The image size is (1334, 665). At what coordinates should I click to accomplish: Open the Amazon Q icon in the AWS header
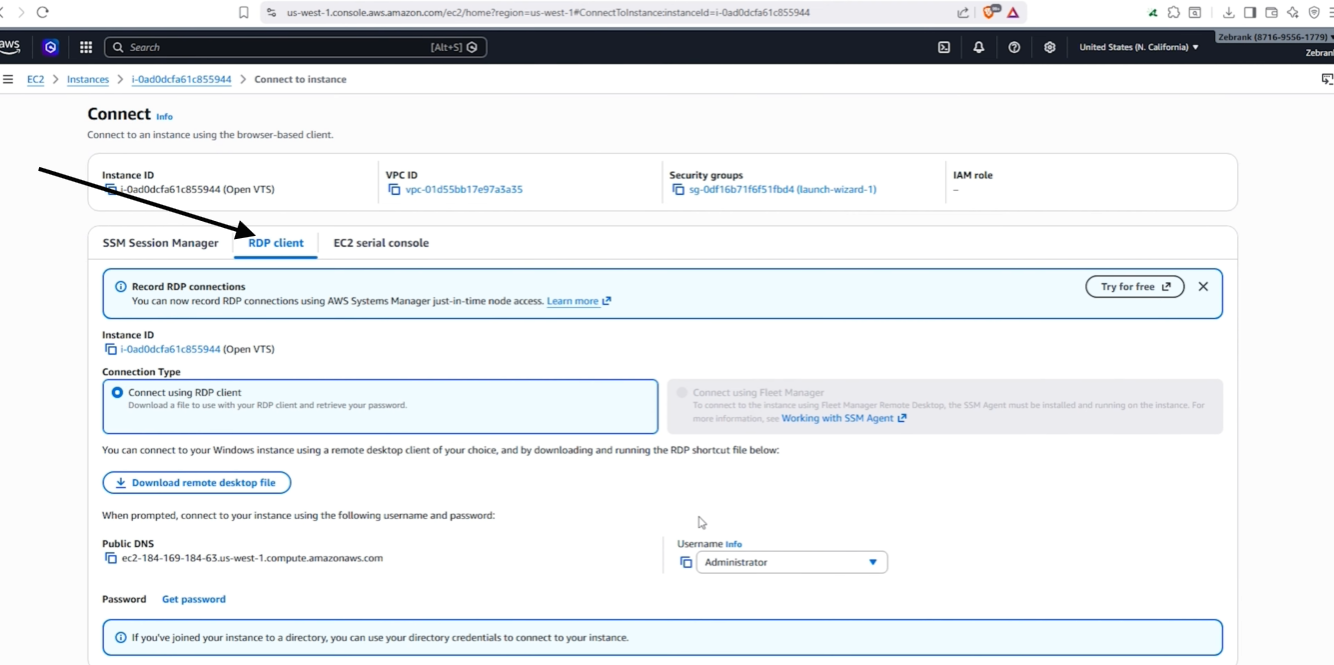click(50, 47)
